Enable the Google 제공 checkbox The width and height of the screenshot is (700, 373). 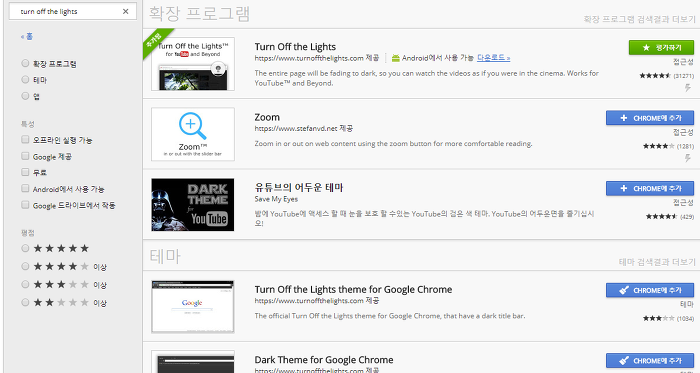(25, 156)
